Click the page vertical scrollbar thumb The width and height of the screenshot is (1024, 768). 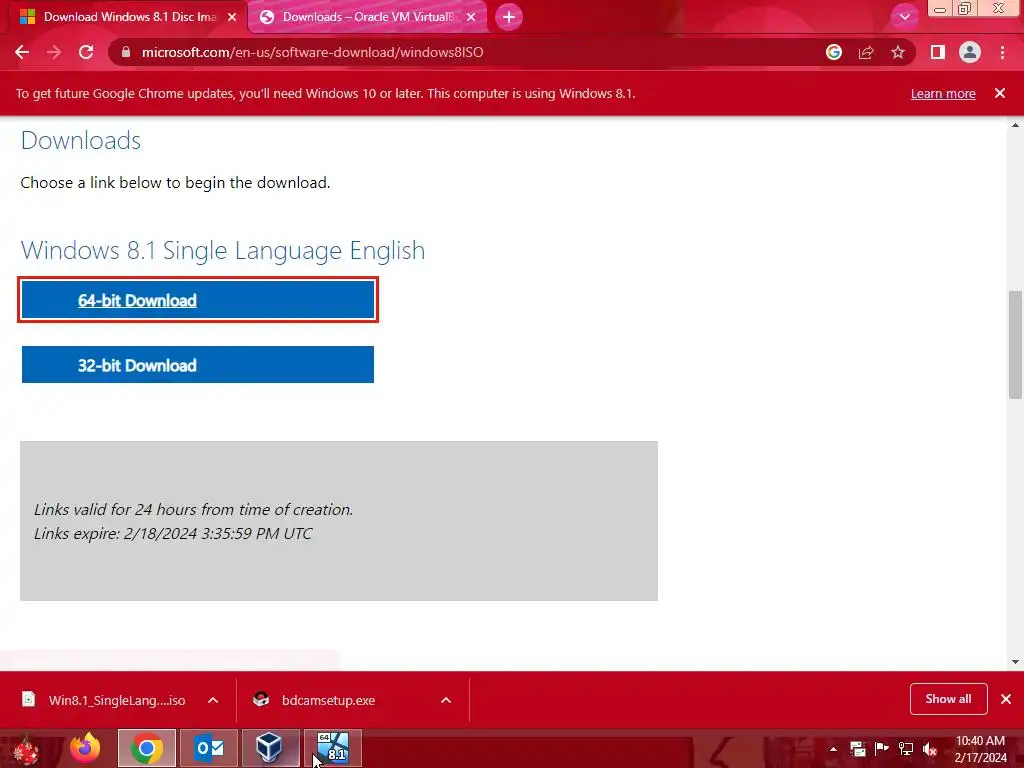1015,344
